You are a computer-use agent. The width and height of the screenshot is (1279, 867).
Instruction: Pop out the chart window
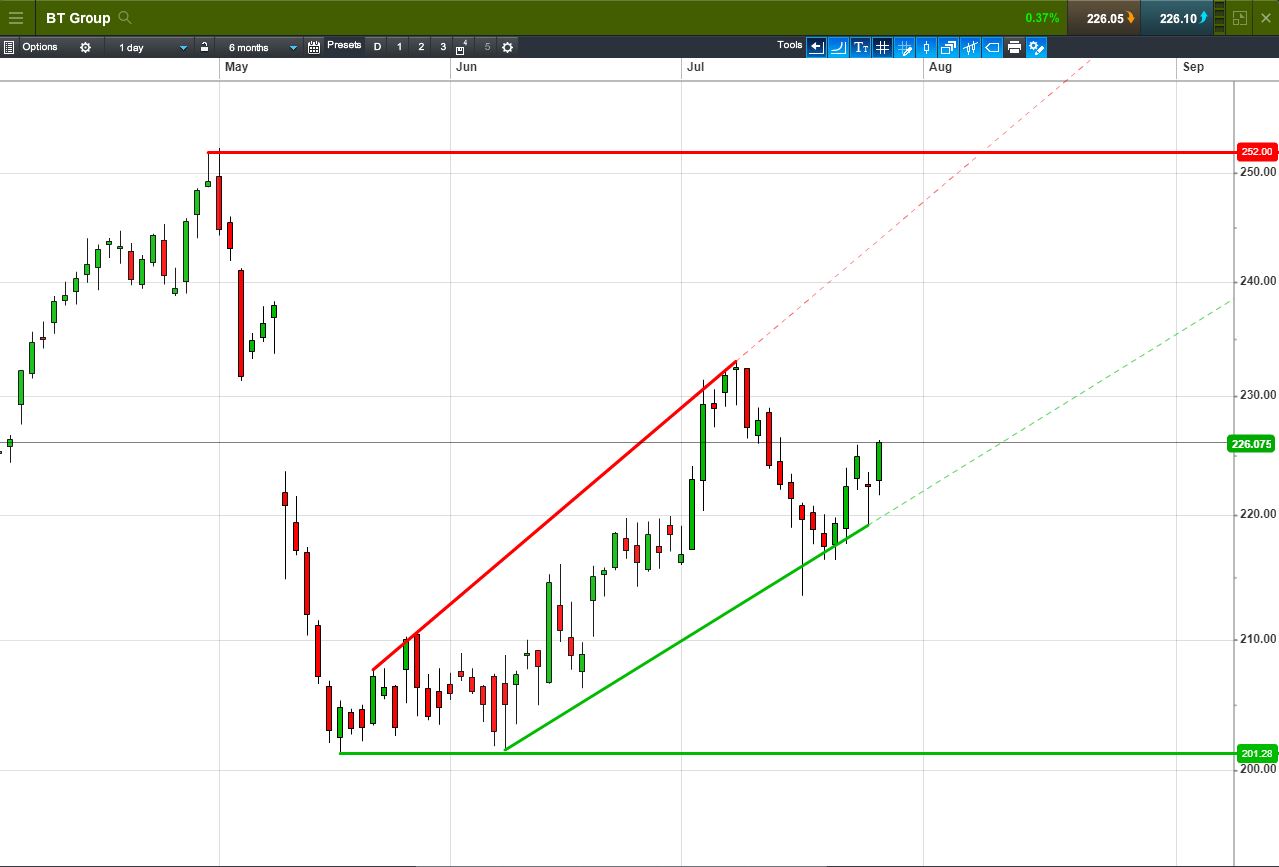pyautogui.click(x=1240, y=18)
